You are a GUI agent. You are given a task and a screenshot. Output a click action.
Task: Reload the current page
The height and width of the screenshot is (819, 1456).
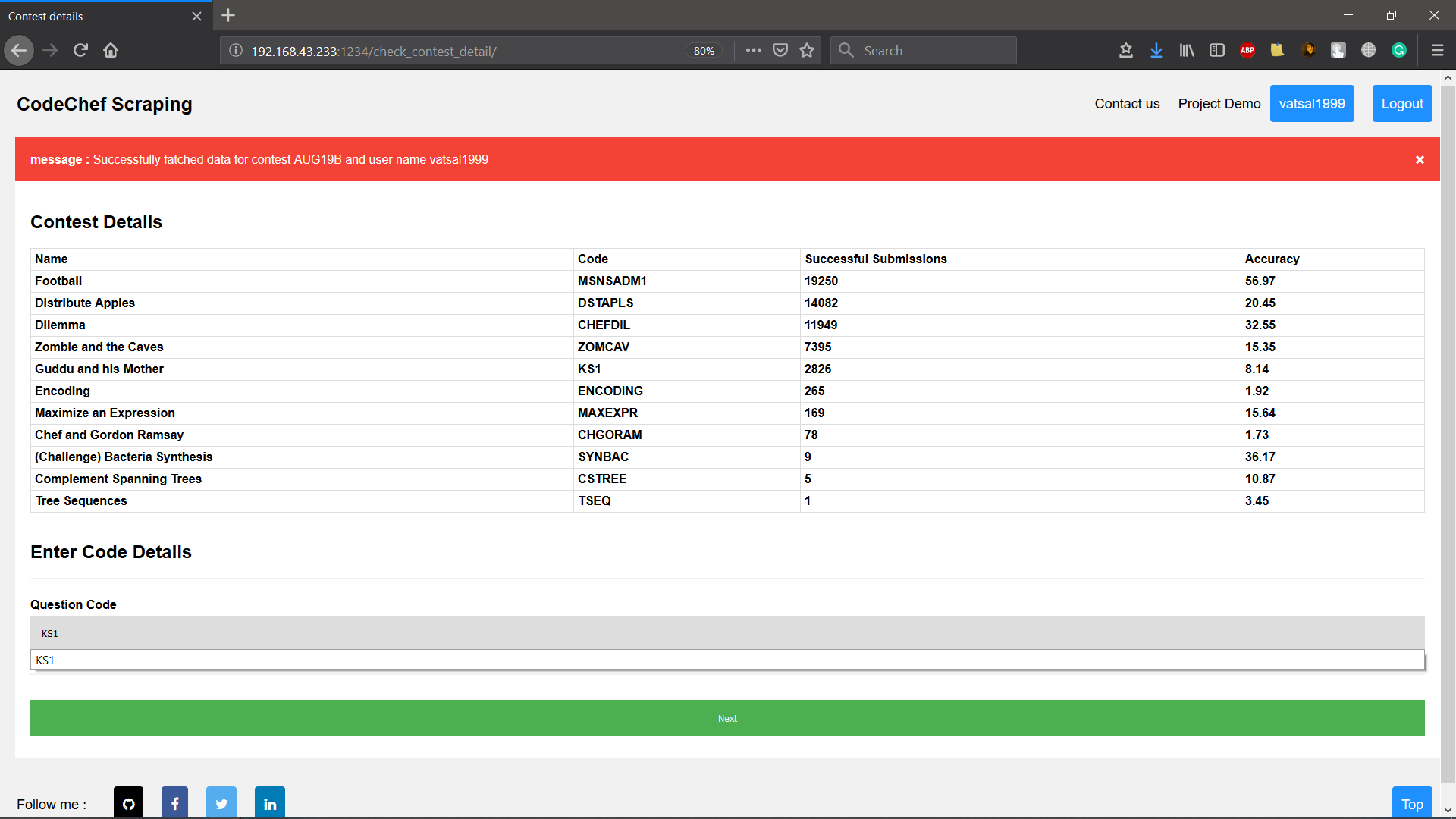tap(80, 51)
